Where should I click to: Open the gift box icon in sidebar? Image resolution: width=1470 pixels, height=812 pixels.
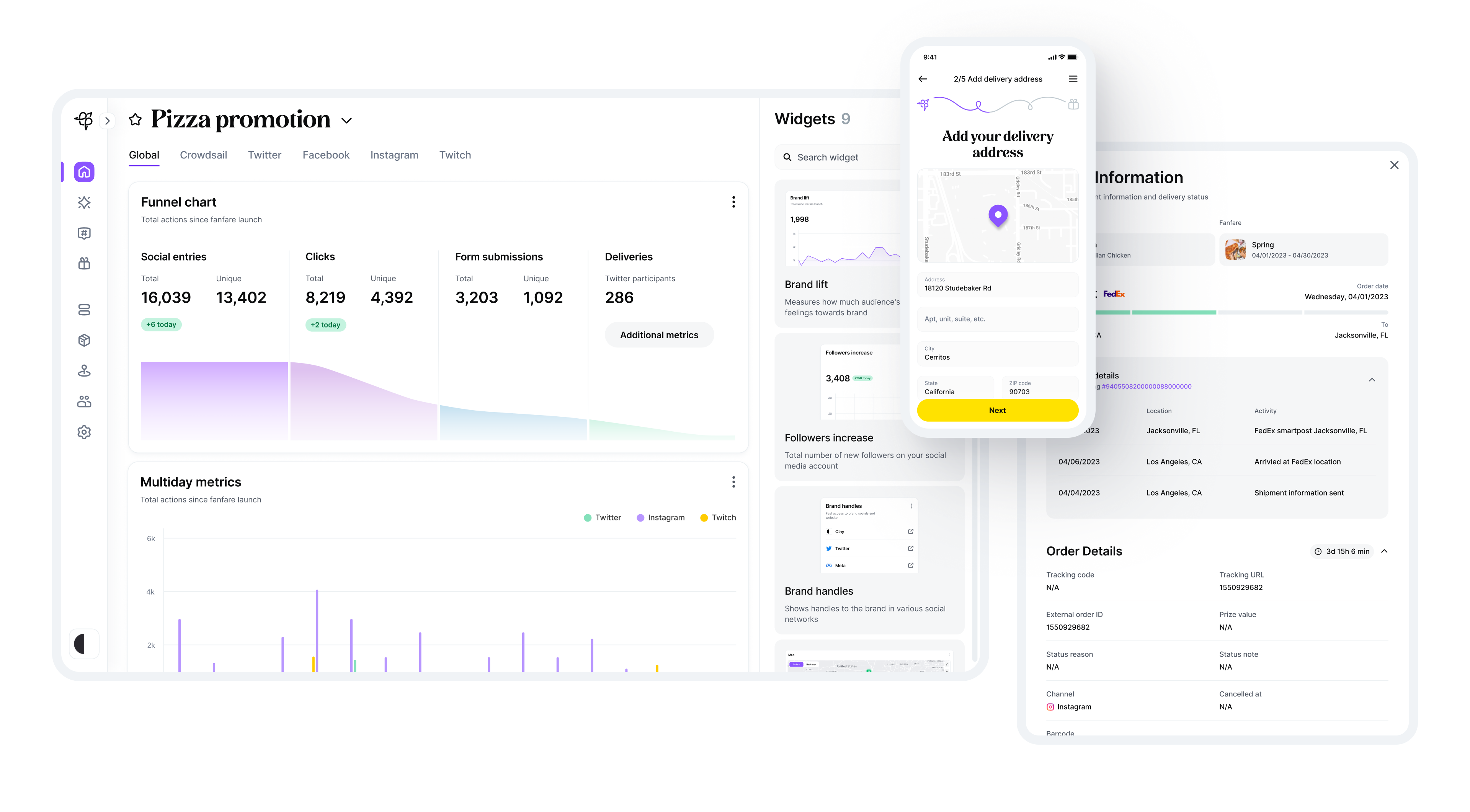(84, 263)
